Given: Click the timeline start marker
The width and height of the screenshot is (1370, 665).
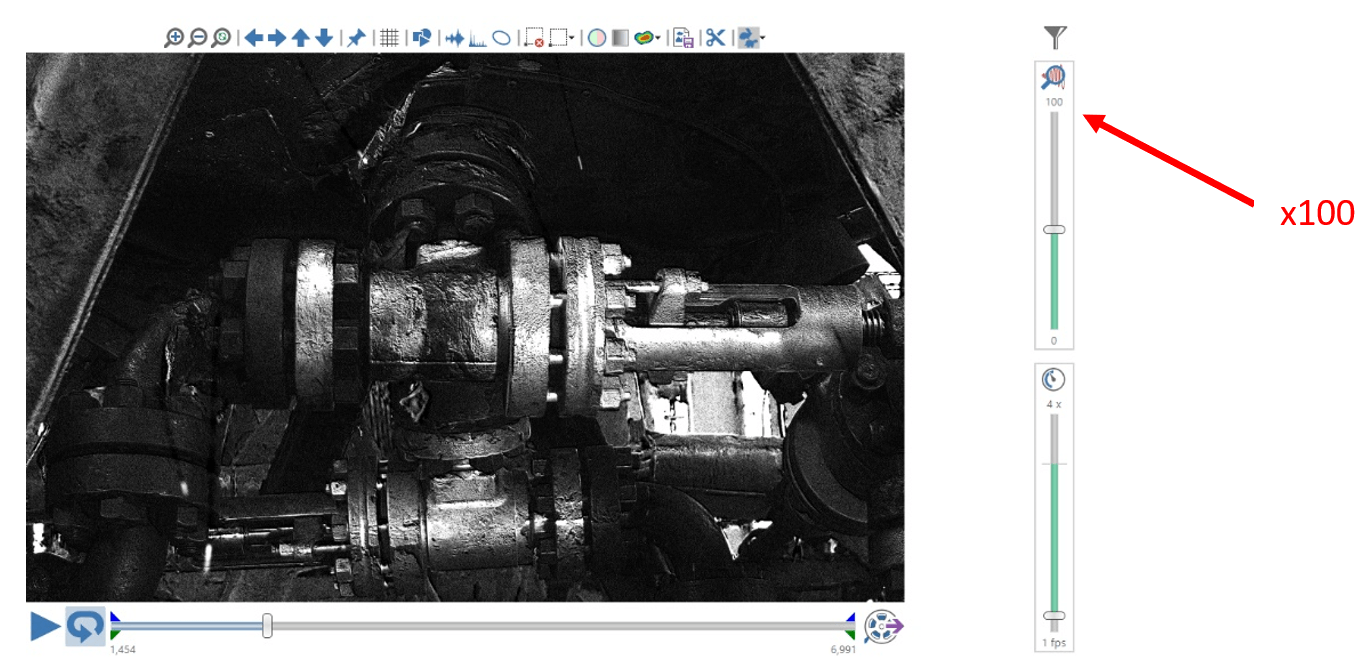Looking at the screenshot, I should (115, 626).
